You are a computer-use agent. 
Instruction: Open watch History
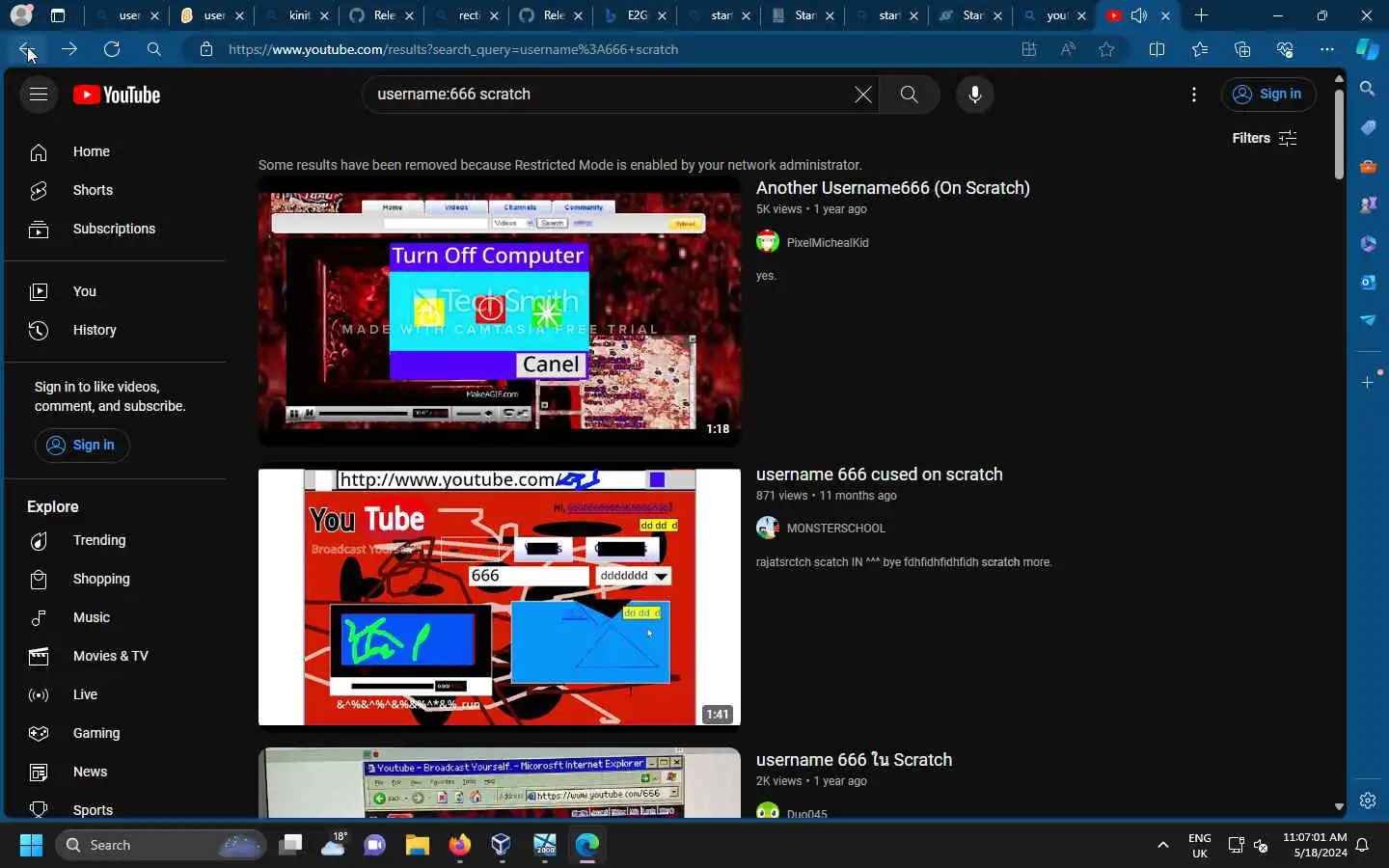pos(116,330)
